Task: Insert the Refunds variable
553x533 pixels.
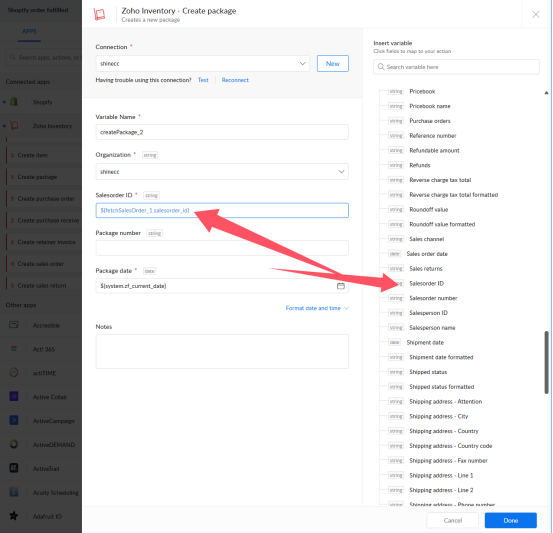Action: click(x=420, y=165)
